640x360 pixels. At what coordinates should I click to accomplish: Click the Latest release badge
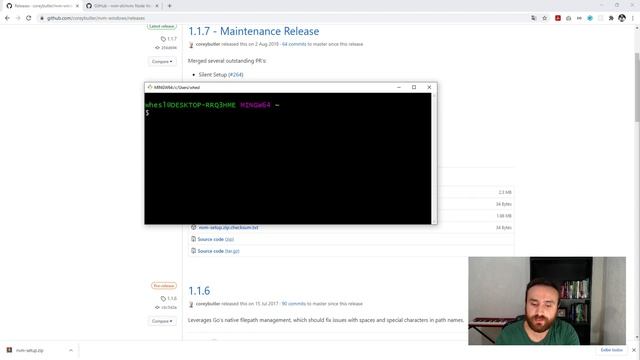tap(162, 27)
